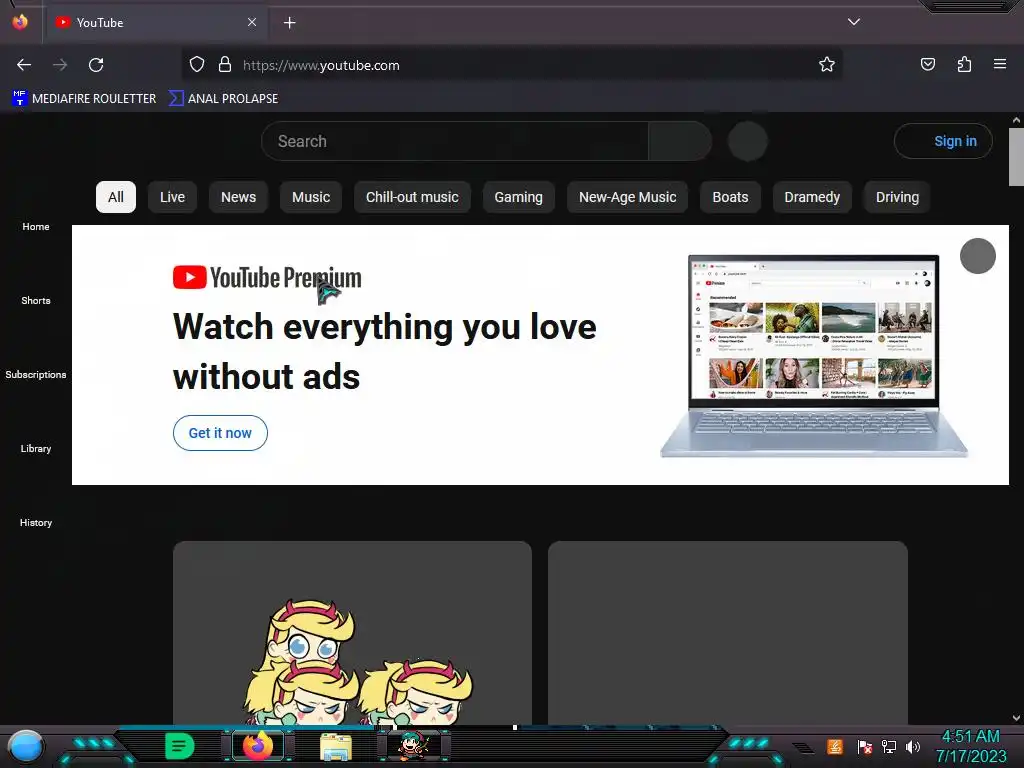Click the YouTube Premium logo
The image size is (1024, 768).
pos(266,278)
